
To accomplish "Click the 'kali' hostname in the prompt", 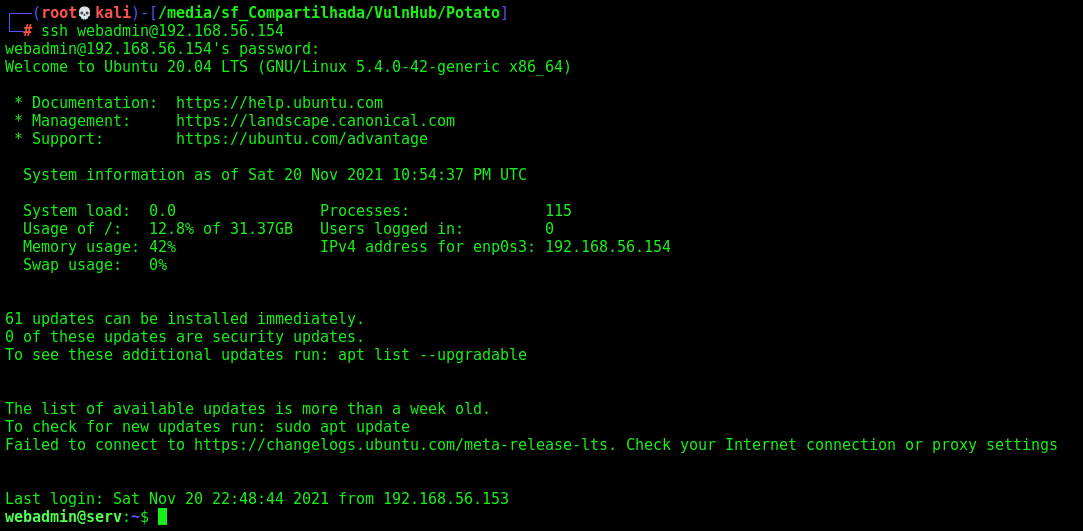I will pyautogui.click(x=113, y=13).
